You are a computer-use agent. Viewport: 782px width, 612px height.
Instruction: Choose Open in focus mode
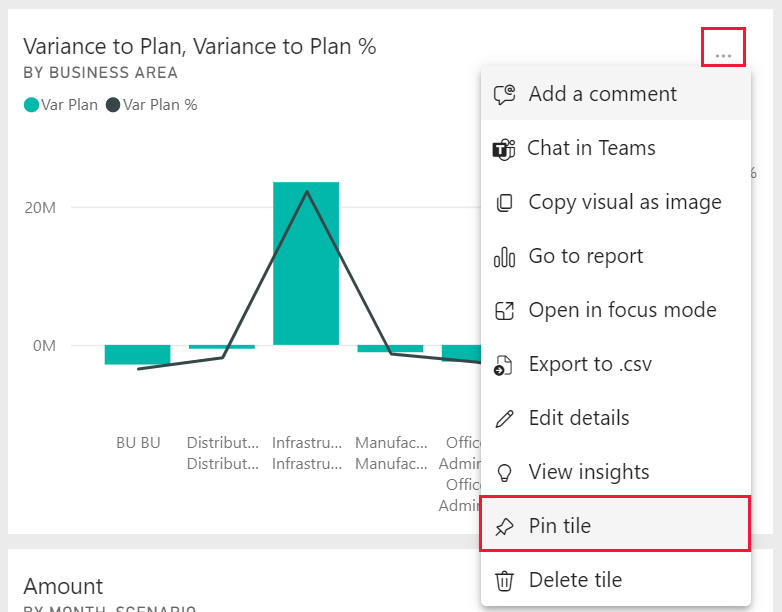(616, 310)
